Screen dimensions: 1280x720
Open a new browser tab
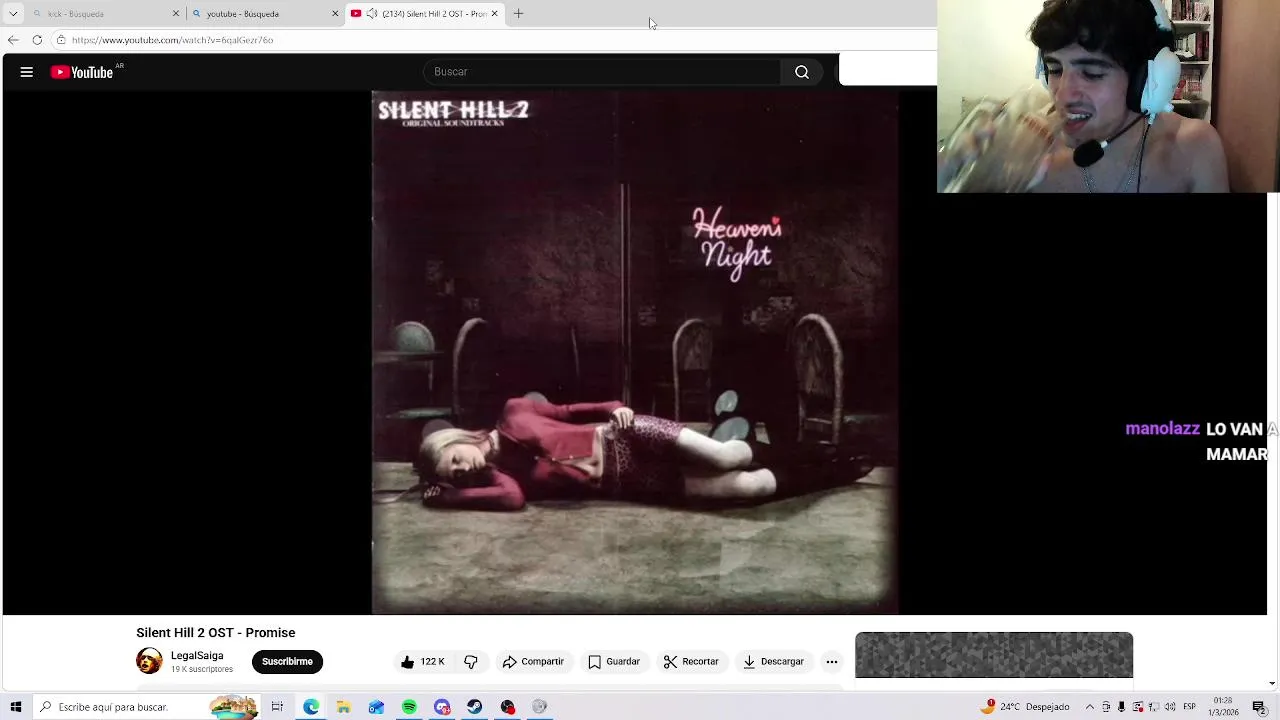coord(518,14)
